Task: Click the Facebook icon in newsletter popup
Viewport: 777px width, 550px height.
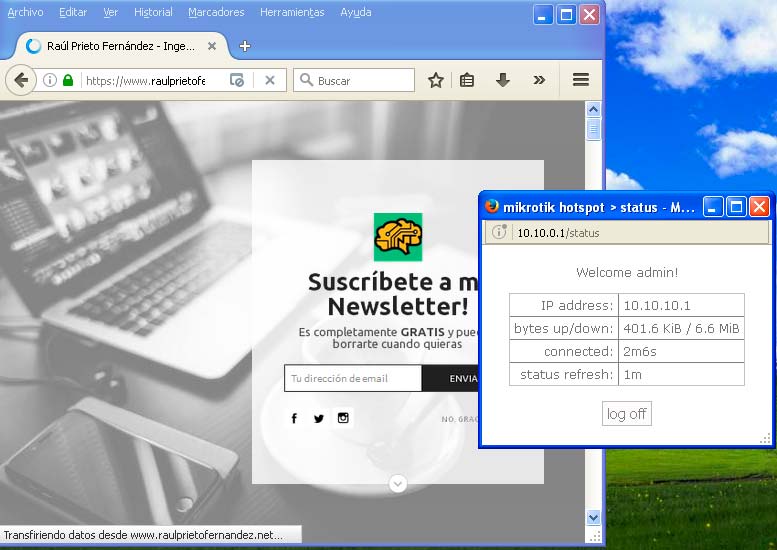Action: point(294,418)
